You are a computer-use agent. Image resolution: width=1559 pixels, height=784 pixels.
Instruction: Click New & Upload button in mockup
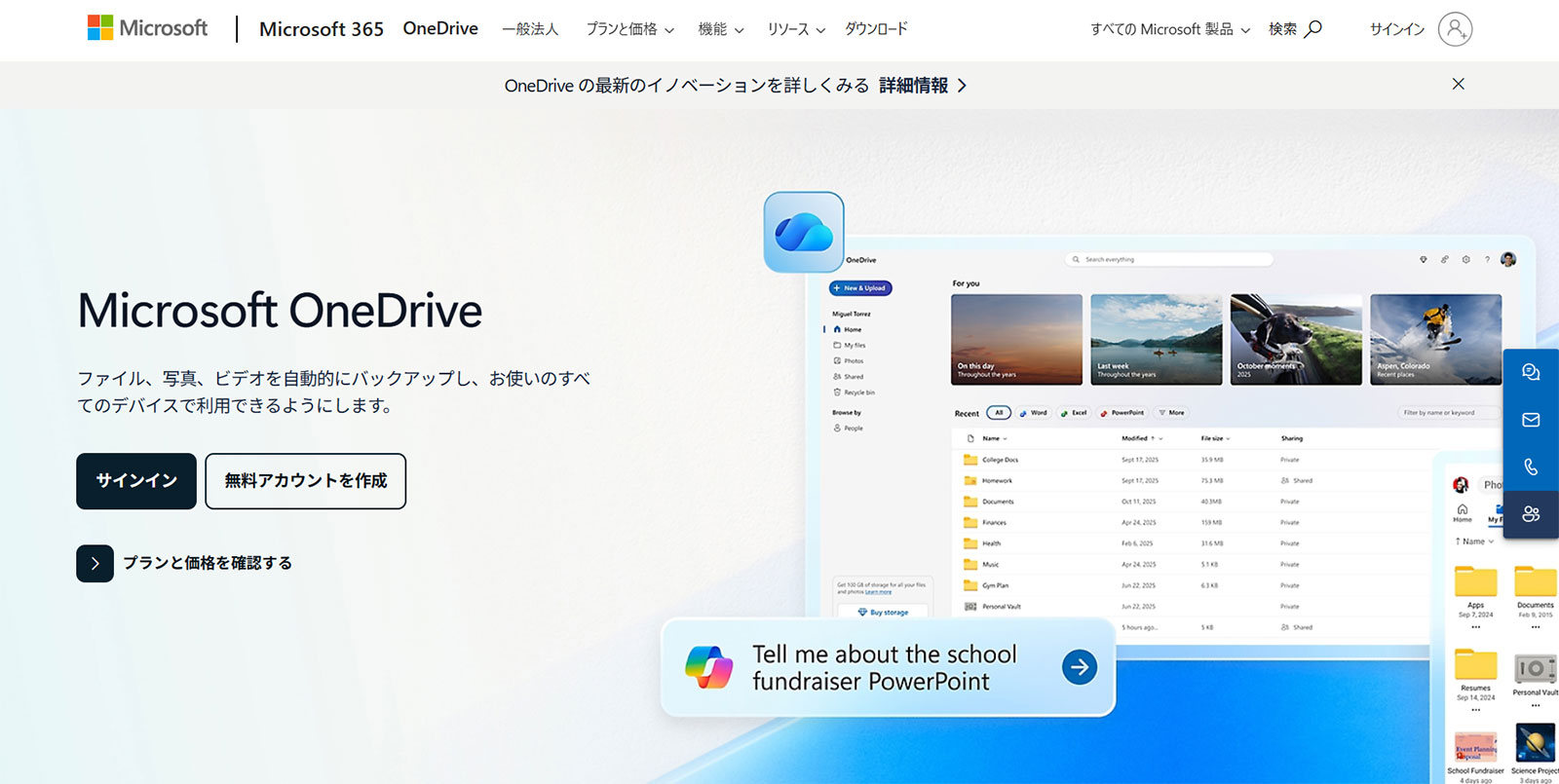[860, 288]
